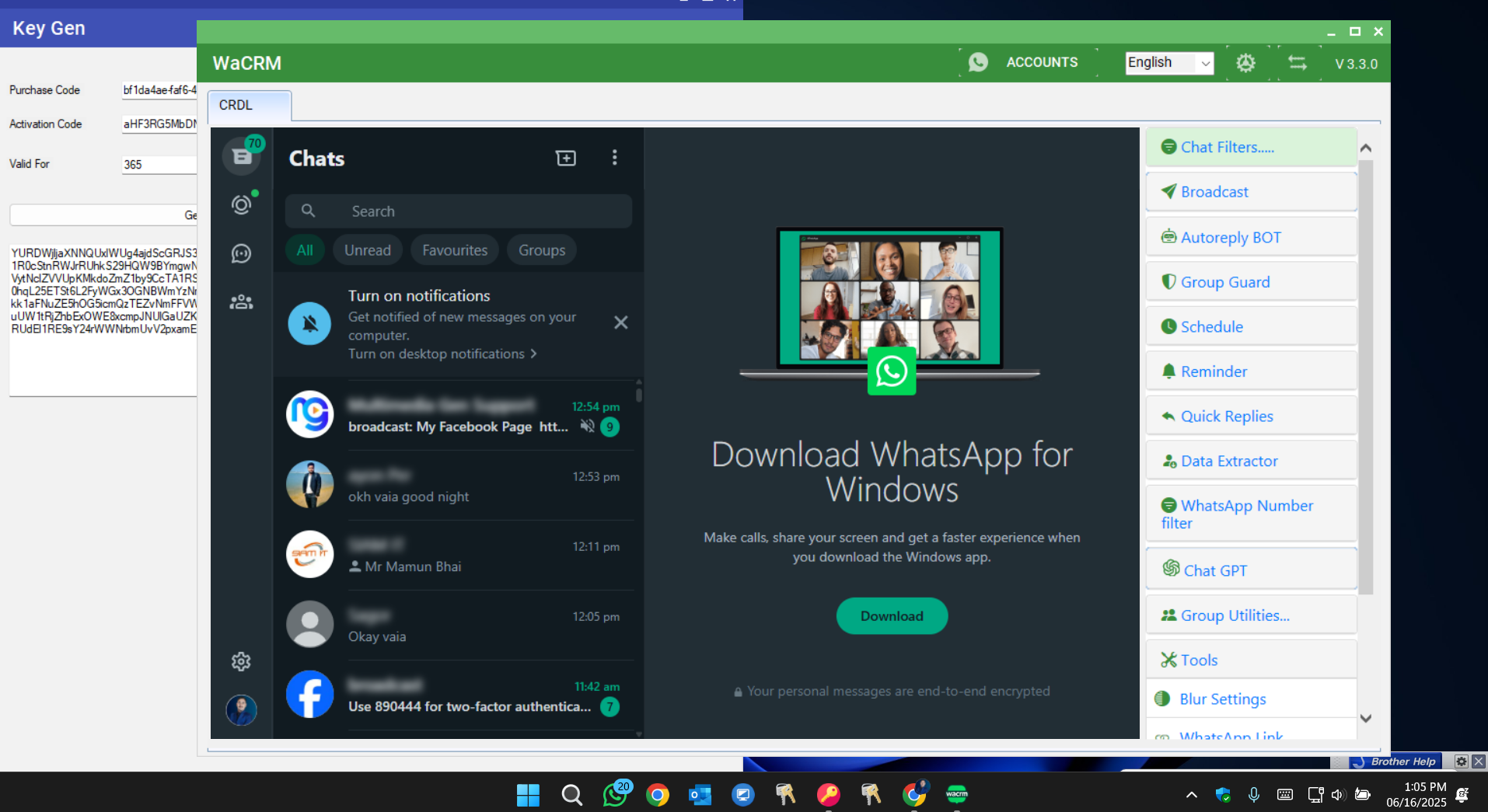The width and height of the screenshot is (1488, 812).
Task: Click the green Download button
Action: (x=892, y=616)
